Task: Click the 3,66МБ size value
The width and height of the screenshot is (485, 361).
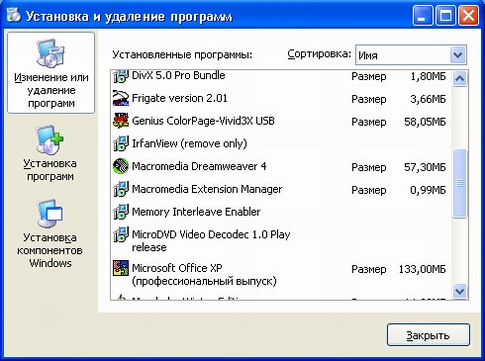Action: point(428,99)
